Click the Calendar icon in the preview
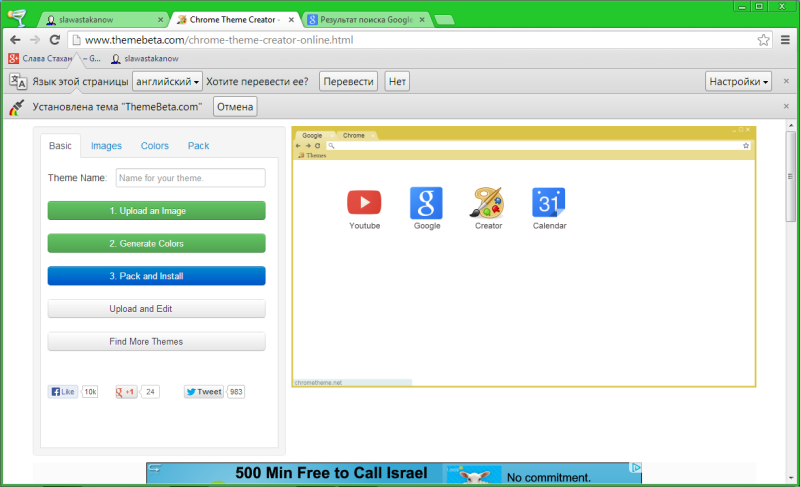Image resolution: width=800 pixels, height=487 pixels. 549,202
